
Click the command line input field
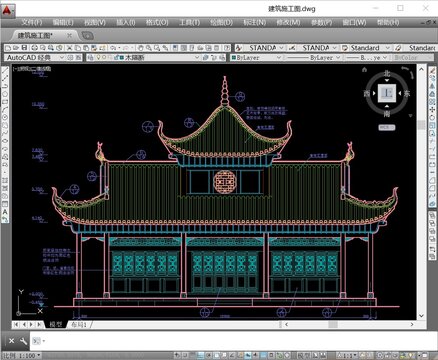[x=233, y=341]
